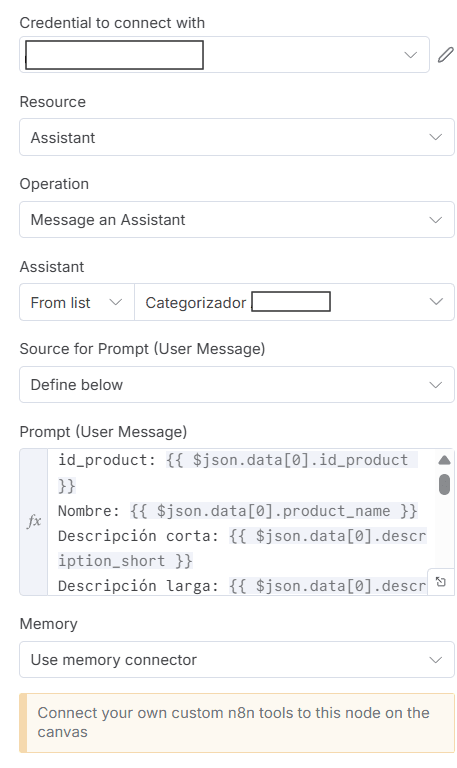The width and height of the screenshot is (457, 768).
Task: Click the chevron in the Resource field
Action: [435, 137]
